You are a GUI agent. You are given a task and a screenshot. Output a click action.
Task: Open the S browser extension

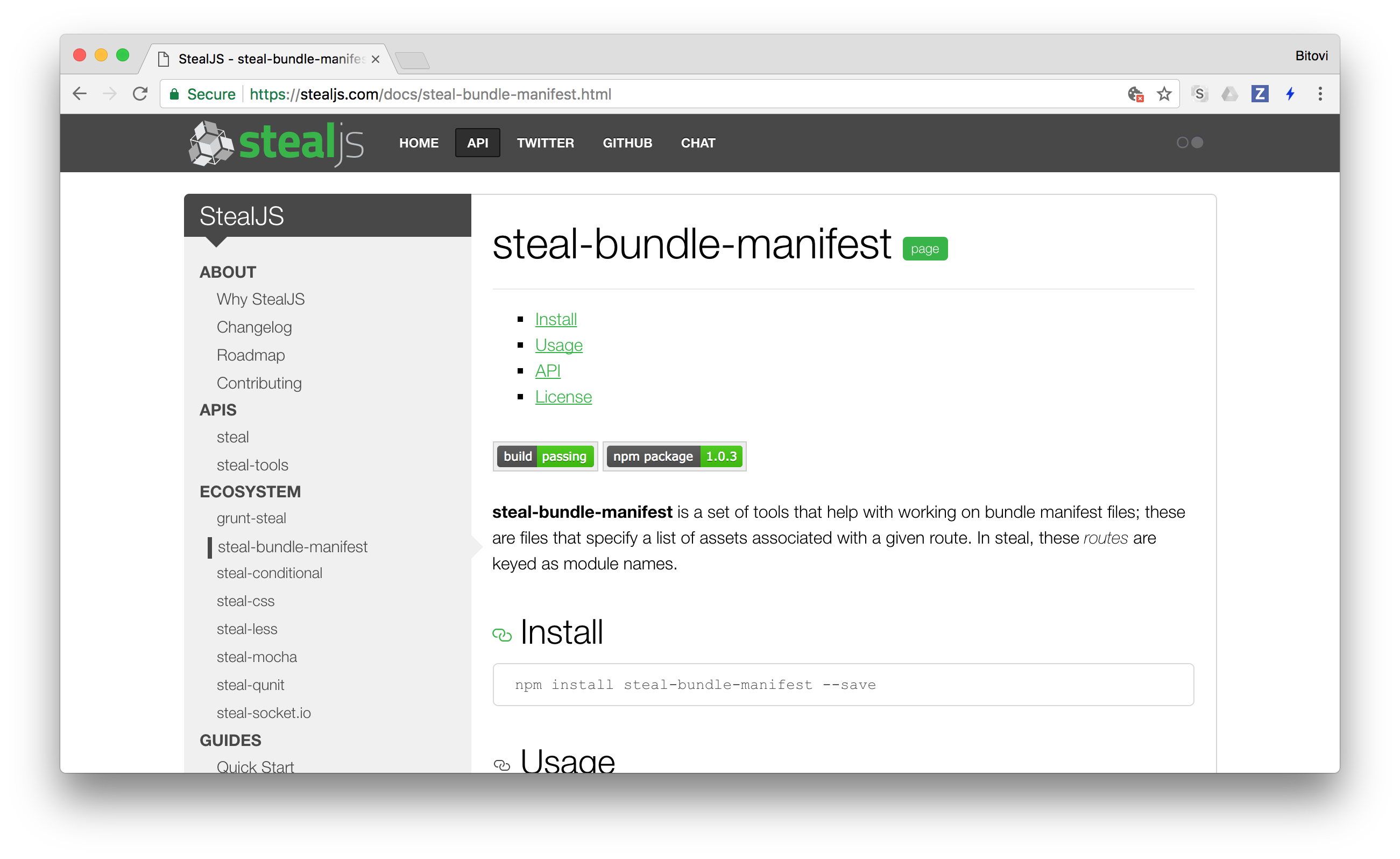click(x=1199, y=94)
